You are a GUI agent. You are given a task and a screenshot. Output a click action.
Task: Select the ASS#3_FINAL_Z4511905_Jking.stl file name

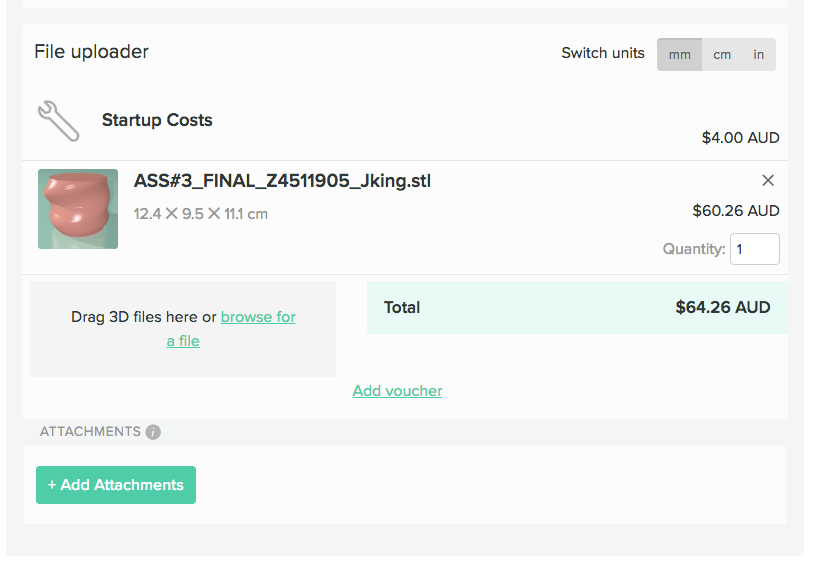coord(283,181)
